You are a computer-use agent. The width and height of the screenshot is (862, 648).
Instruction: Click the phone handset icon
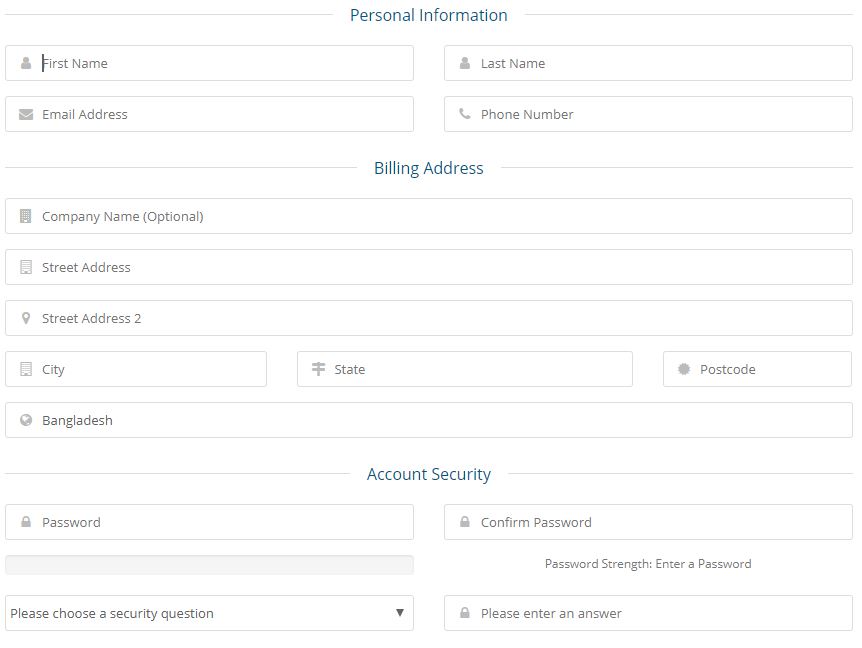(x=465, y=114)
